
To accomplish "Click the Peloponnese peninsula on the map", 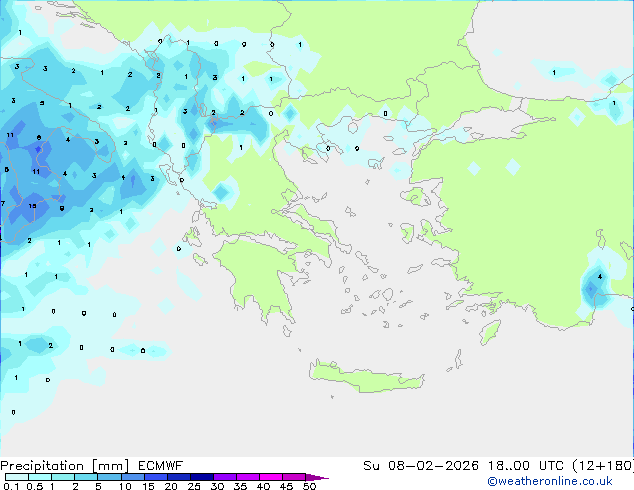I will tap(259, 275).
